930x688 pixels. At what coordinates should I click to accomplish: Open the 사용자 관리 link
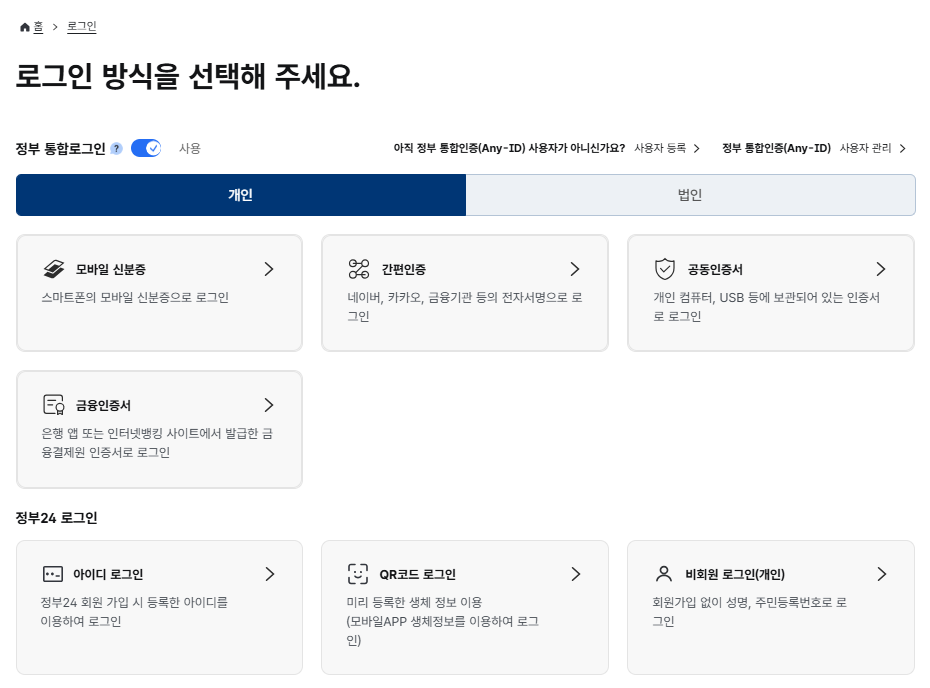[x=872, y=148]
